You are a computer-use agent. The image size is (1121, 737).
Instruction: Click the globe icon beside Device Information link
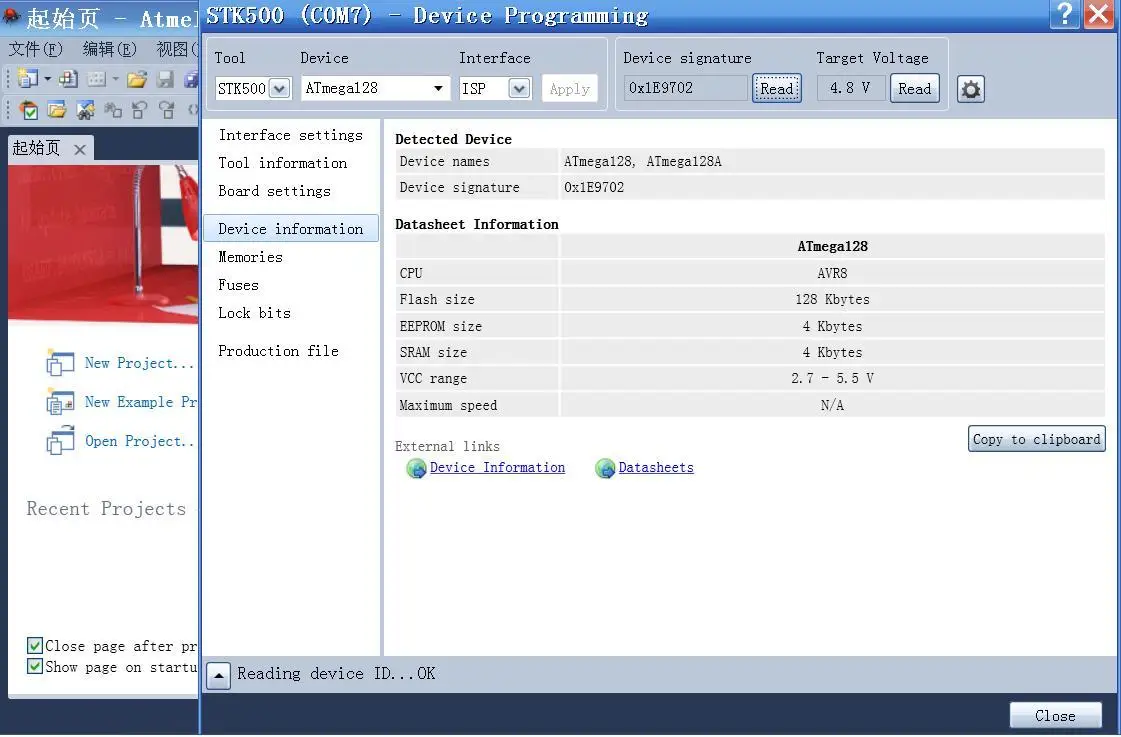point(416,468)
